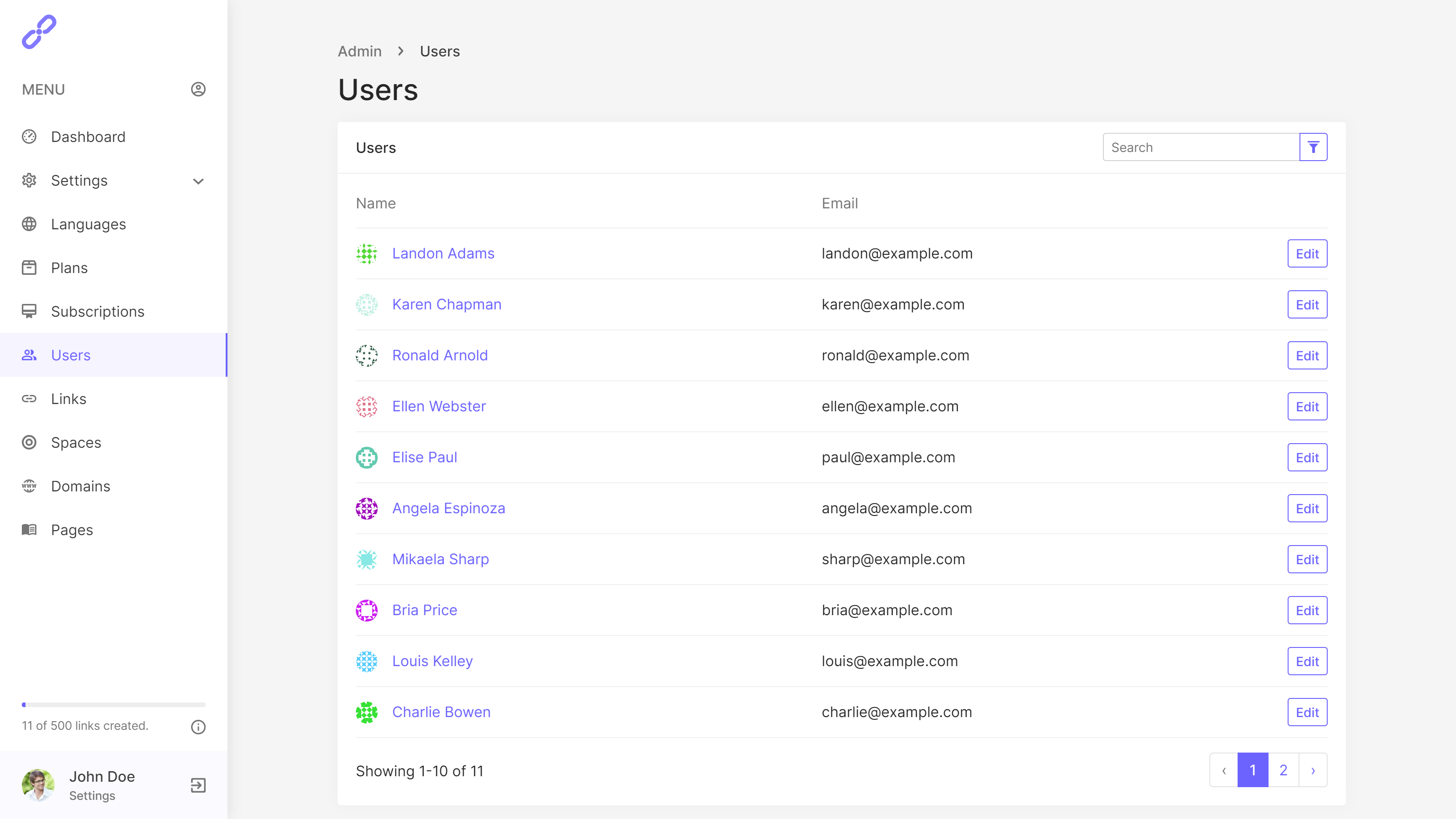Click the account icon next to MENU
Image resolution: width=1456 pixels, height=819 pixels.
click(x=198, y=89)
